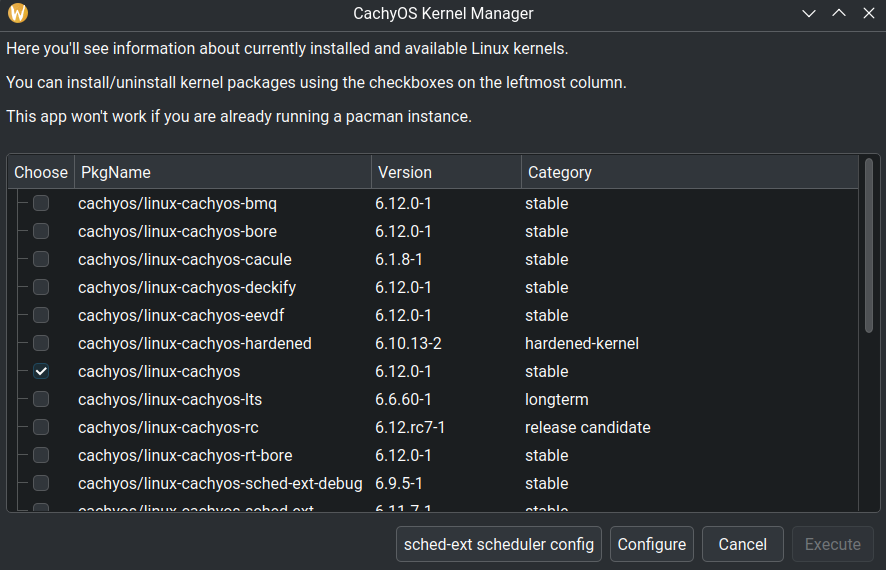The height and width of the screenshot is (570, 886).
Task: Uncheck the linux-cachyos kernel checkbox
Action: click(x=41, y=371)
